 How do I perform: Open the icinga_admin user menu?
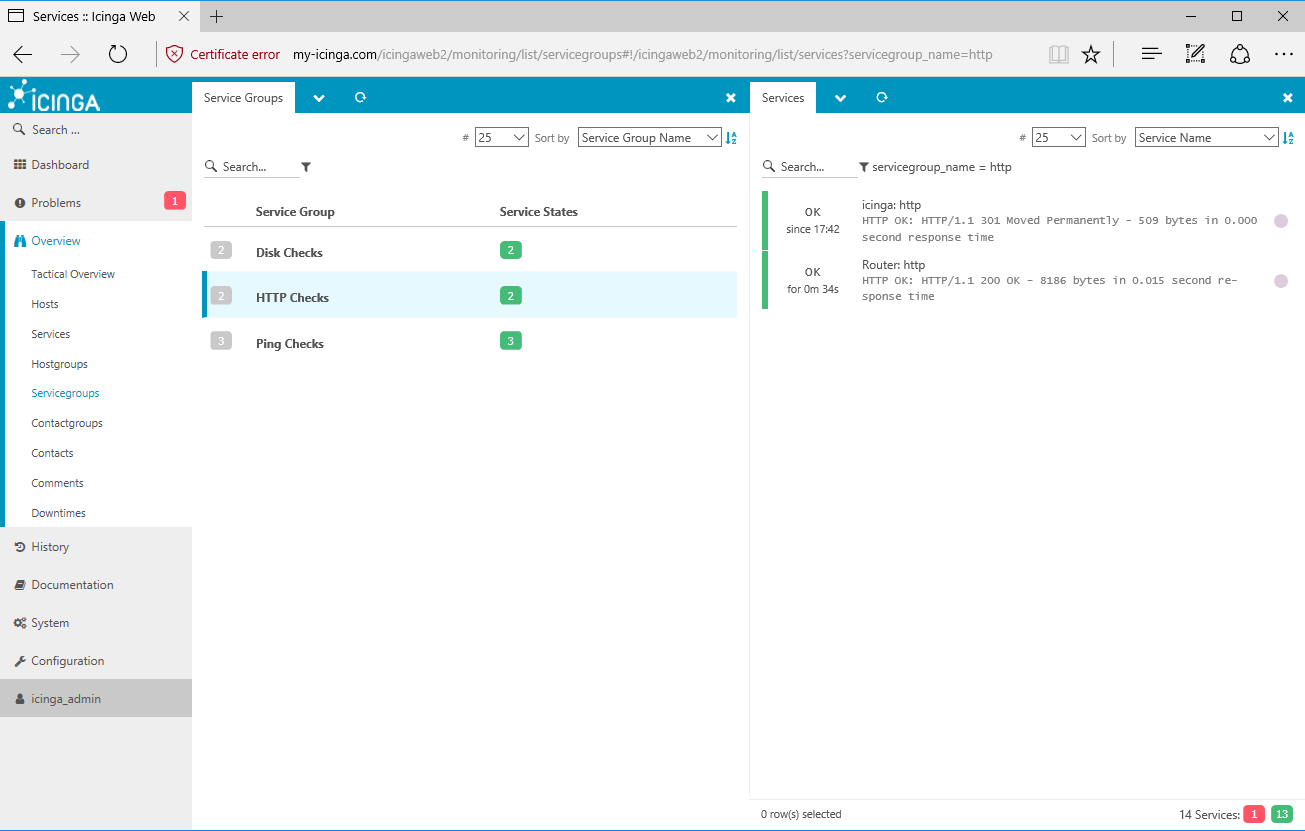point(66,699)
